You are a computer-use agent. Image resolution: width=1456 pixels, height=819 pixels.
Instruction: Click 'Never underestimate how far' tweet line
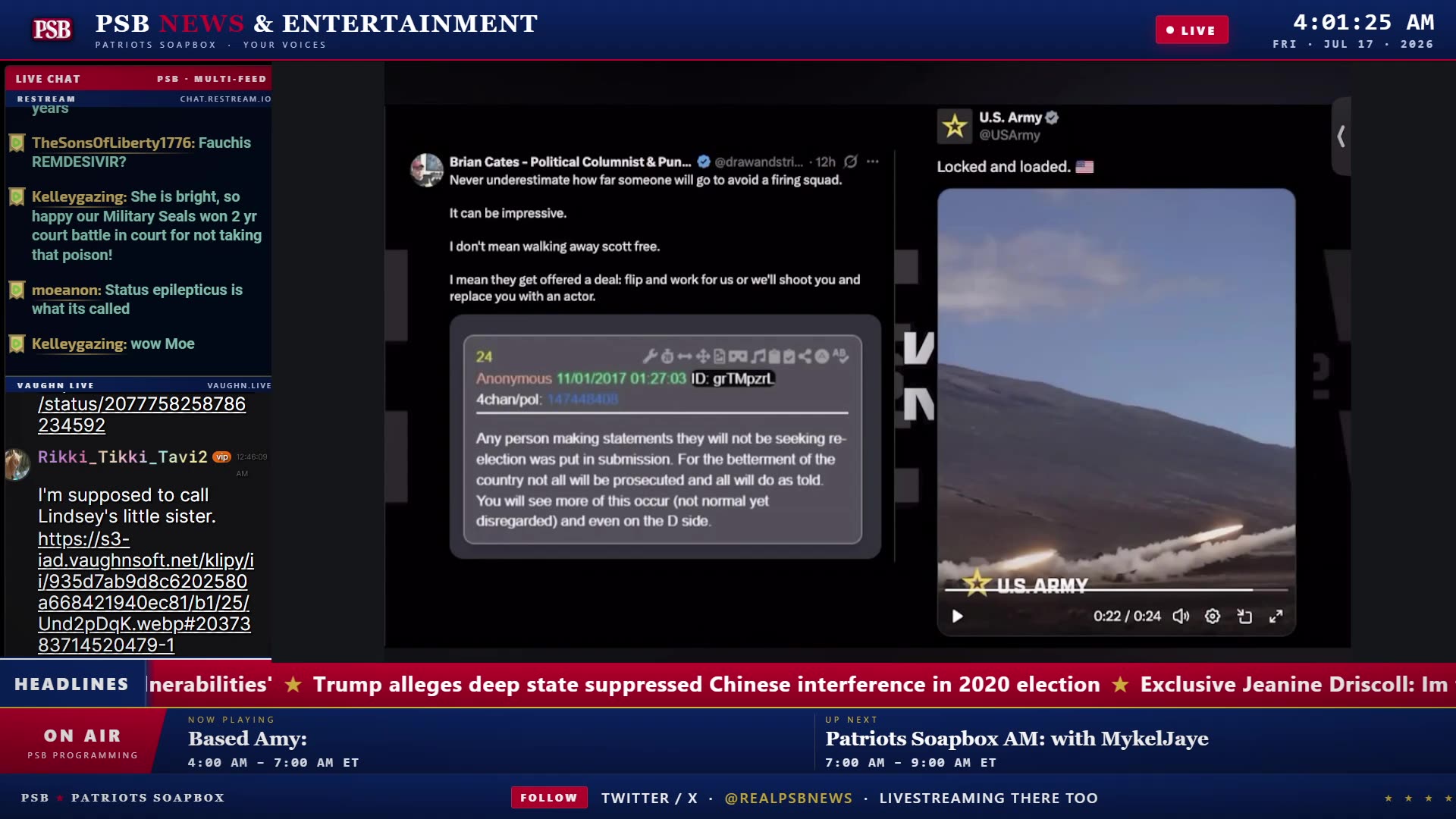pyautogui.click(x=645, y=180)
